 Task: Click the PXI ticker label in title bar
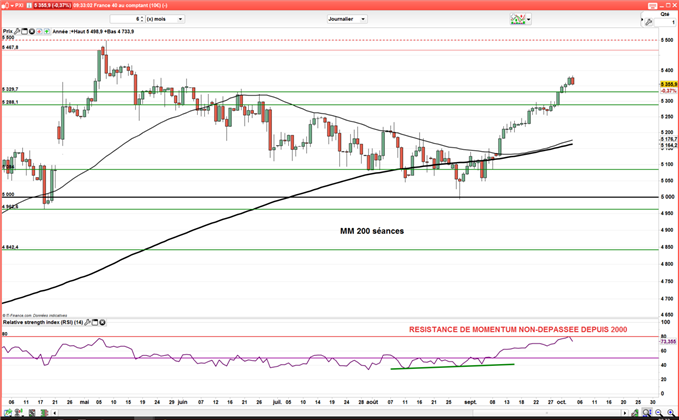pyautogui.click(x=19, y=5)
